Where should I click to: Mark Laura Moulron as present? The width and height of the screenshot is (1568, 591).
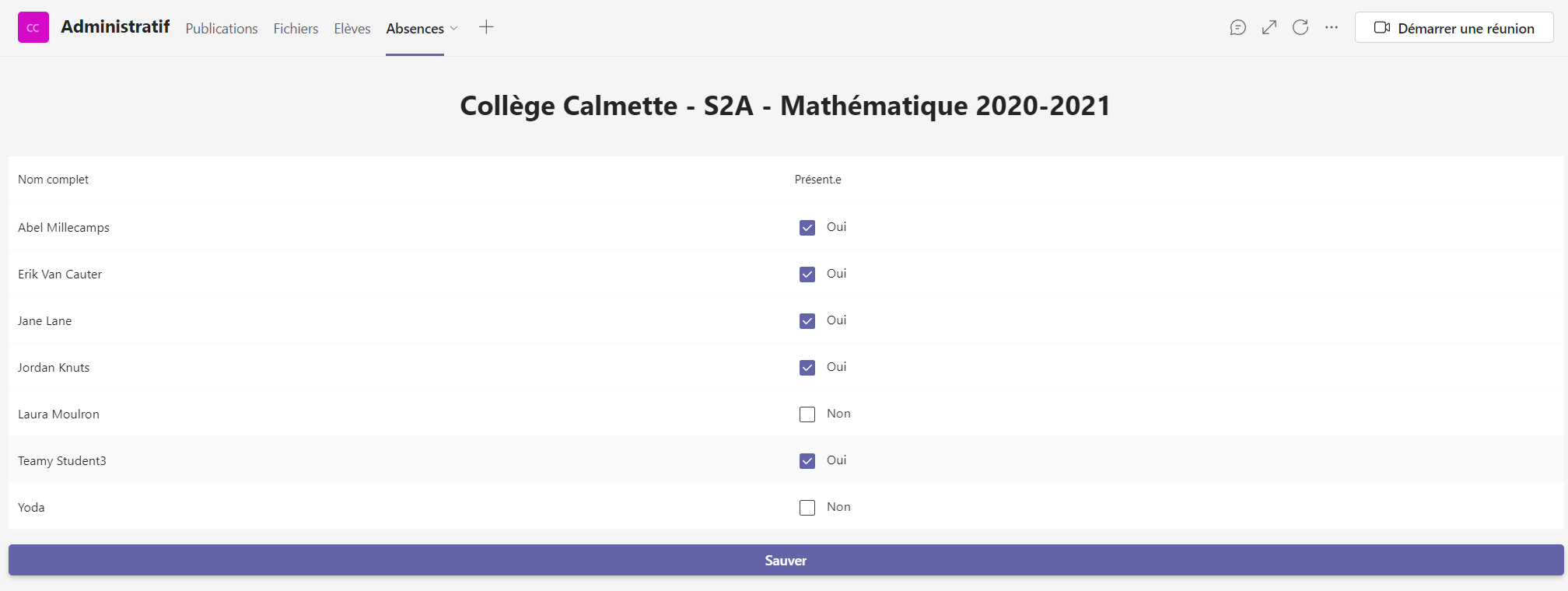click(x=807, y=414)
